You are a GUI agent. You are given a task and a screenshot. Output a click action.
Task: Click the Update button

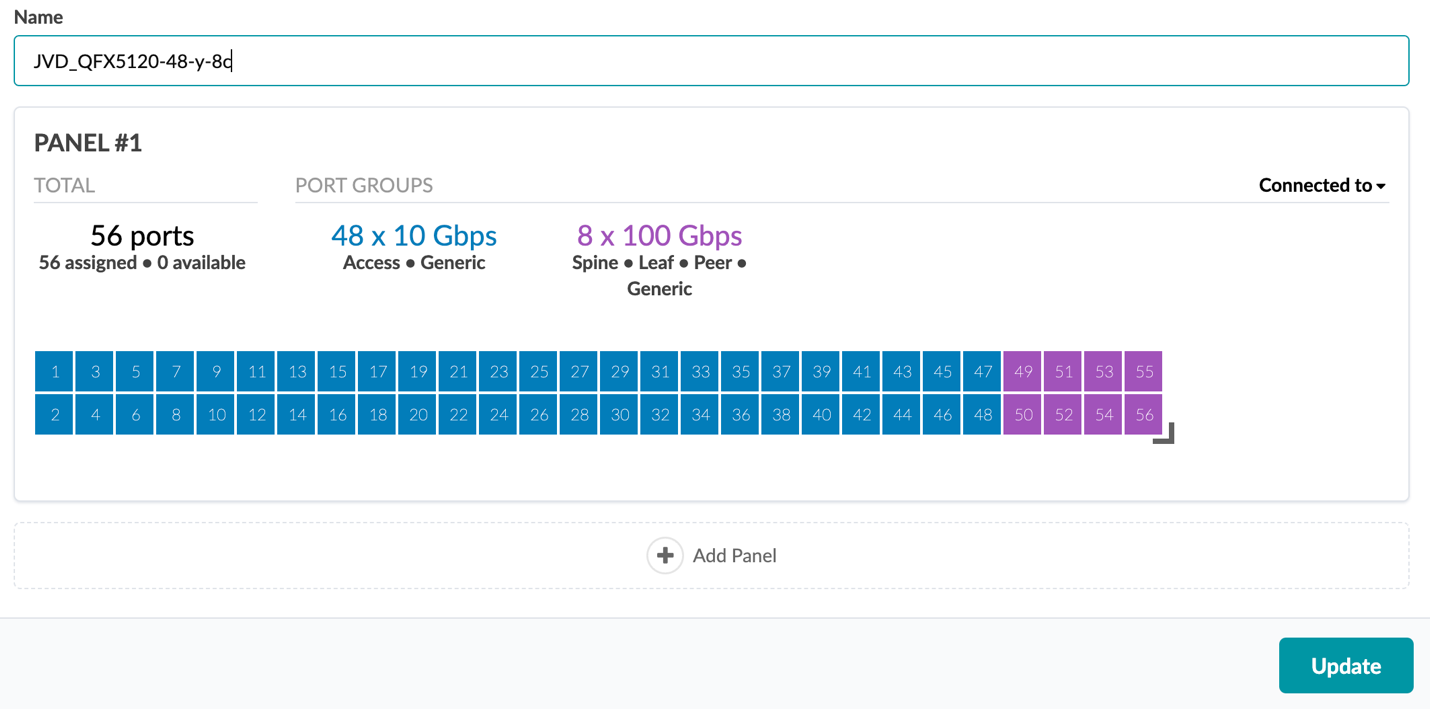[1345, 665]
